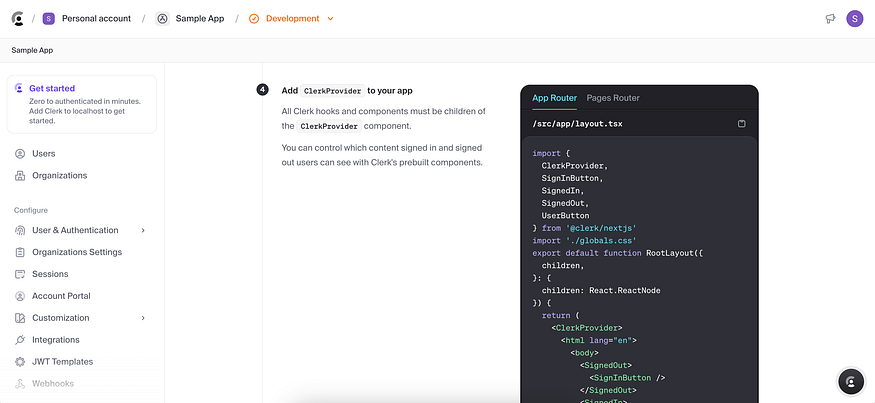Click the ClerkProvider code tag in heading
The height and width of the screenshot is (403, 875).
333,91
